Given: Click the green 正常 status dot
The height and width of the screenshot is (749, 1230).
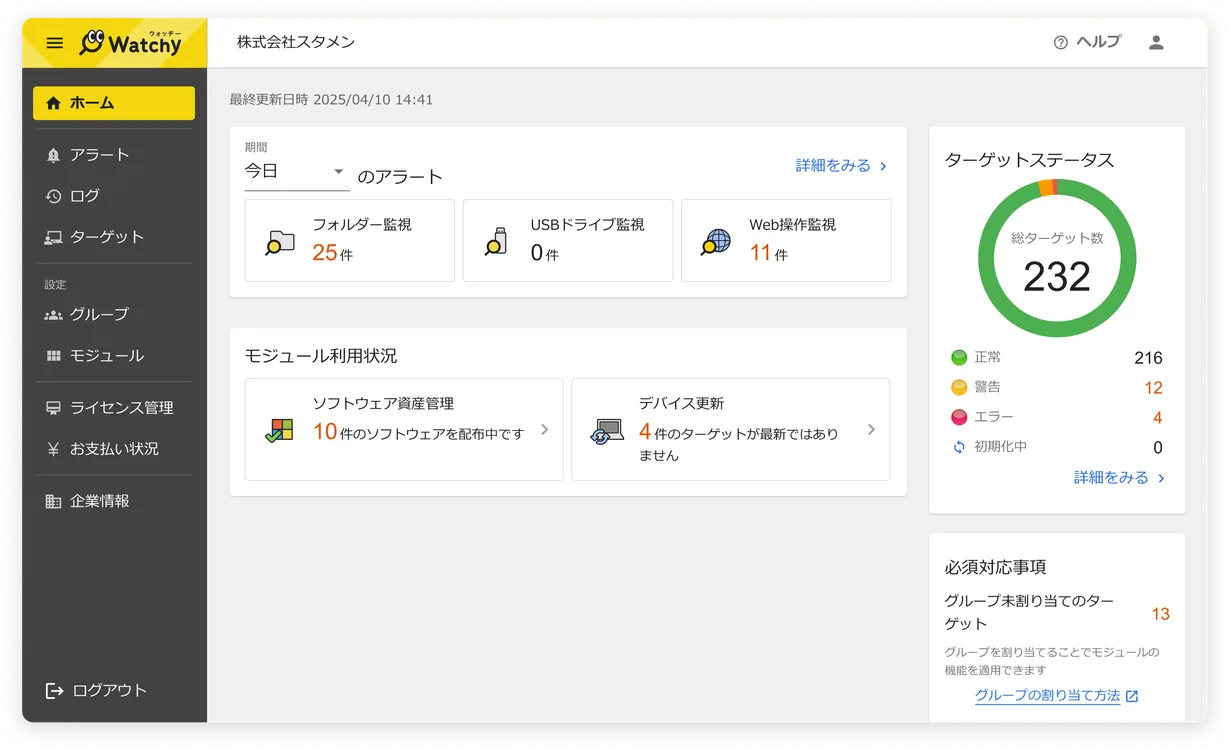Looking at the screenshot, I should tap(959, 357).
